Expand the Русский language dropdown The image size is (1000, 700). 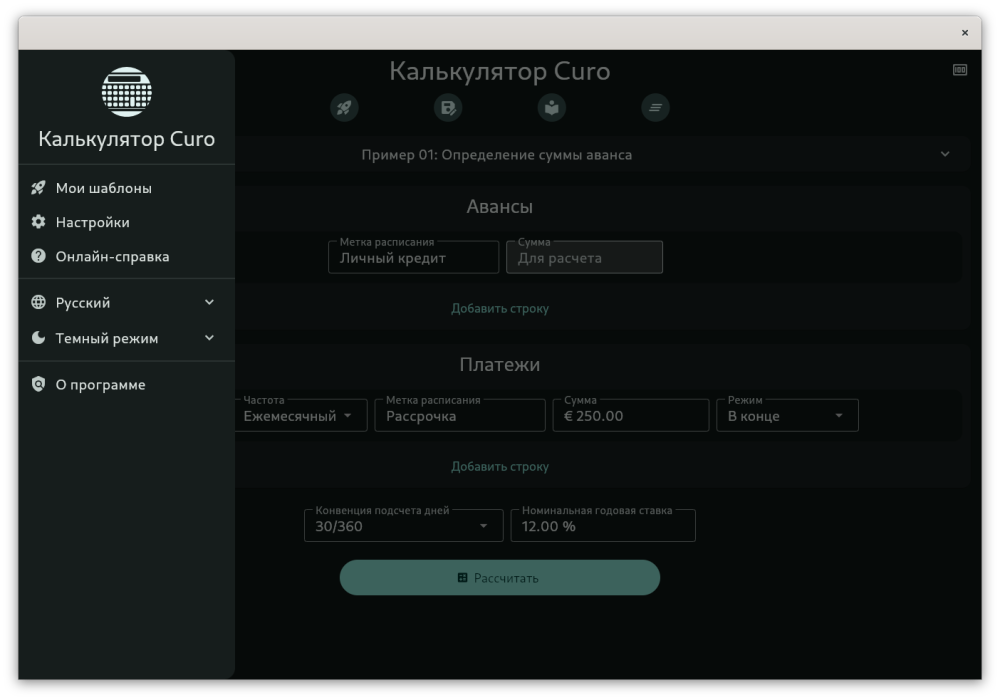click(126, 303)
